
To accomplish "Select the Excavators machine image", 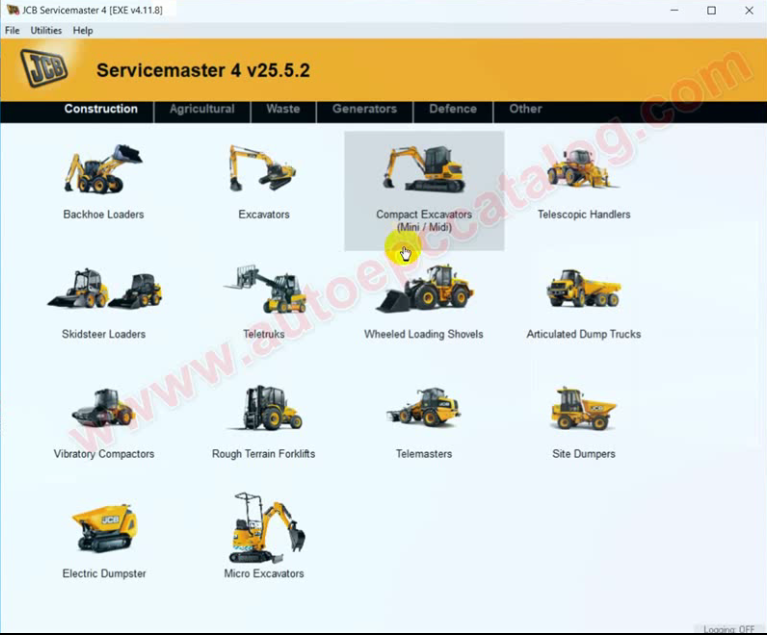I will click(262, 168).
